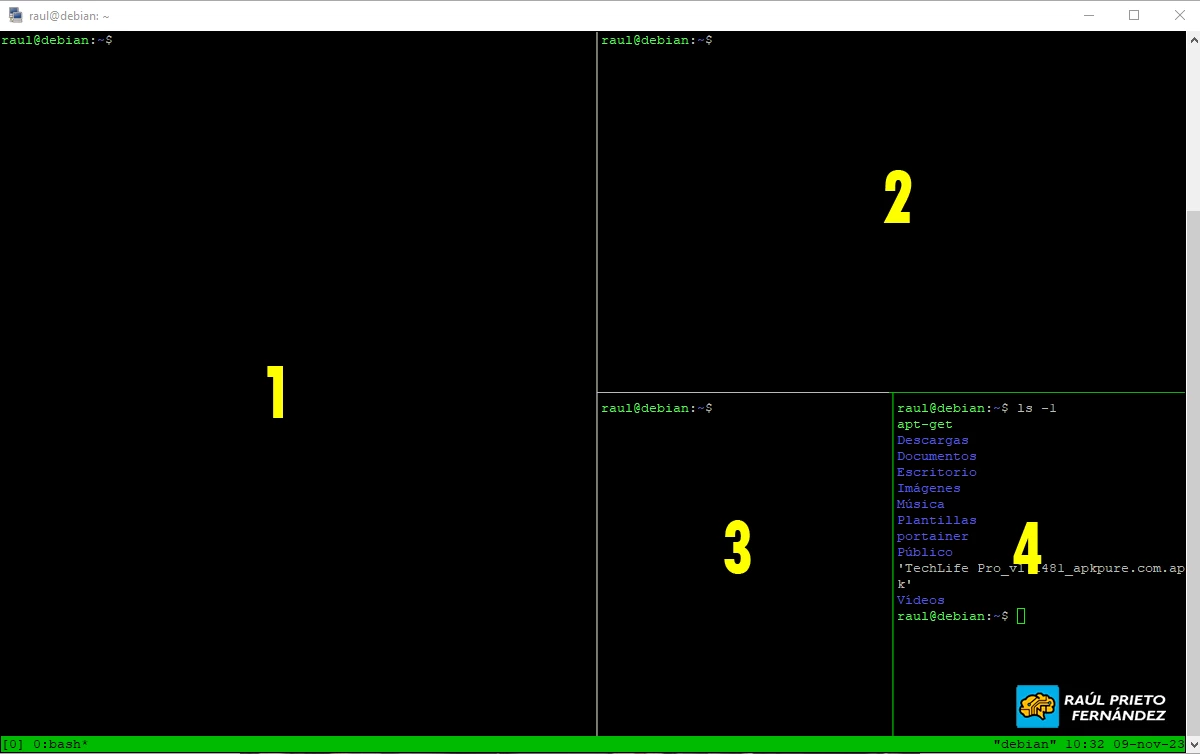Select the "Descargas" directory in the listing
This screenshot has width=1200, height=754.
coord(932,440)
